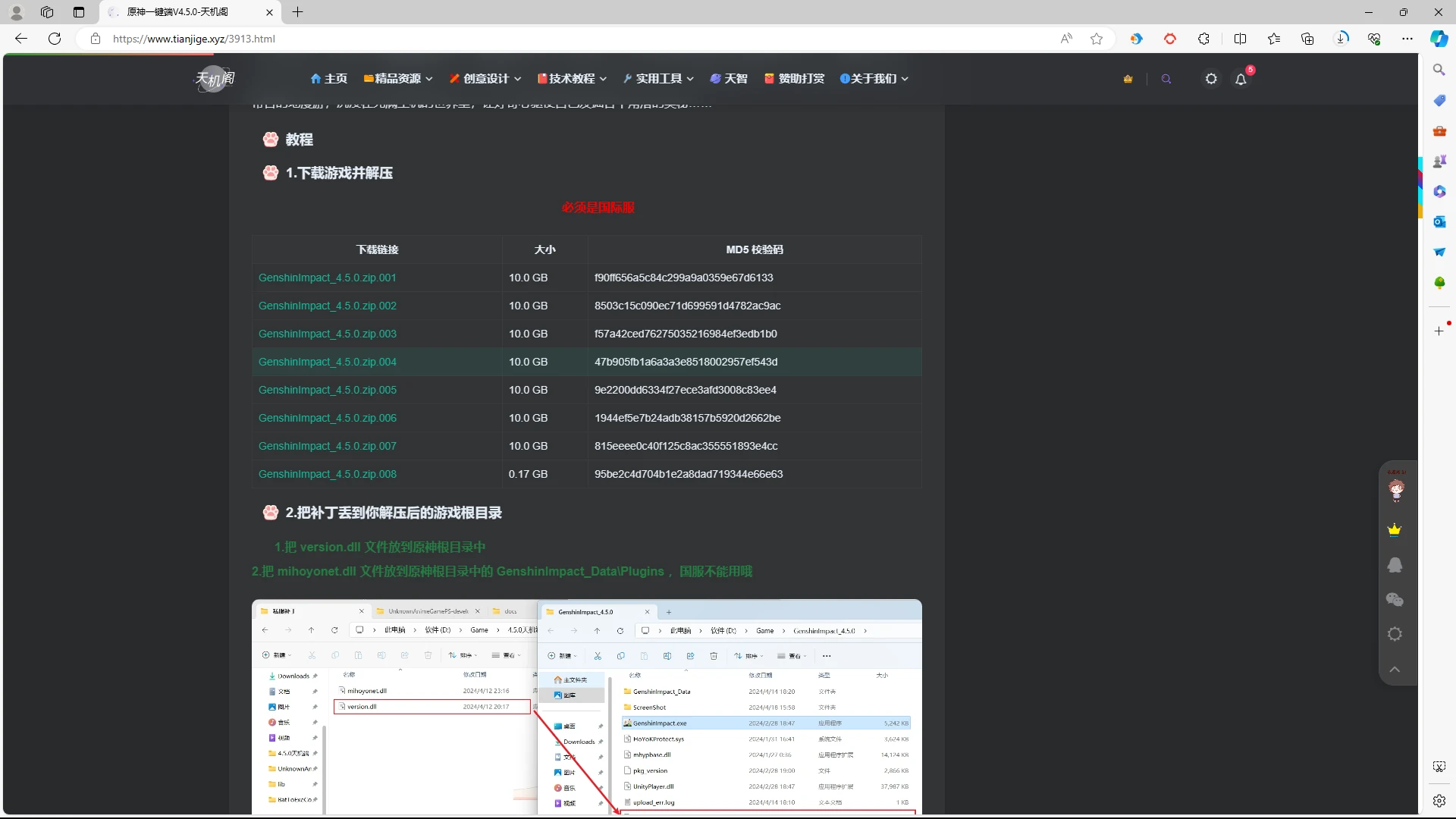Toggle split screen view icon
Viewport: 1456px width, 819px height.
[1240, 39]
